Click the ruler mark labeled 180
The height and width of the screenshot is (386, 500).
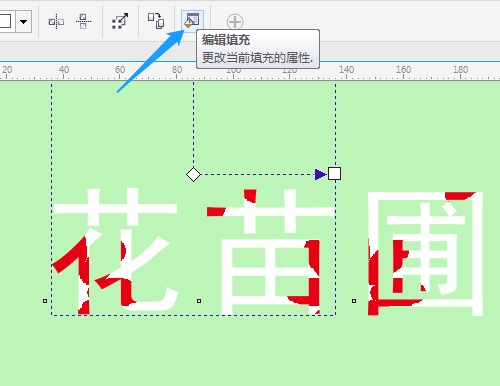pos(460,70)
